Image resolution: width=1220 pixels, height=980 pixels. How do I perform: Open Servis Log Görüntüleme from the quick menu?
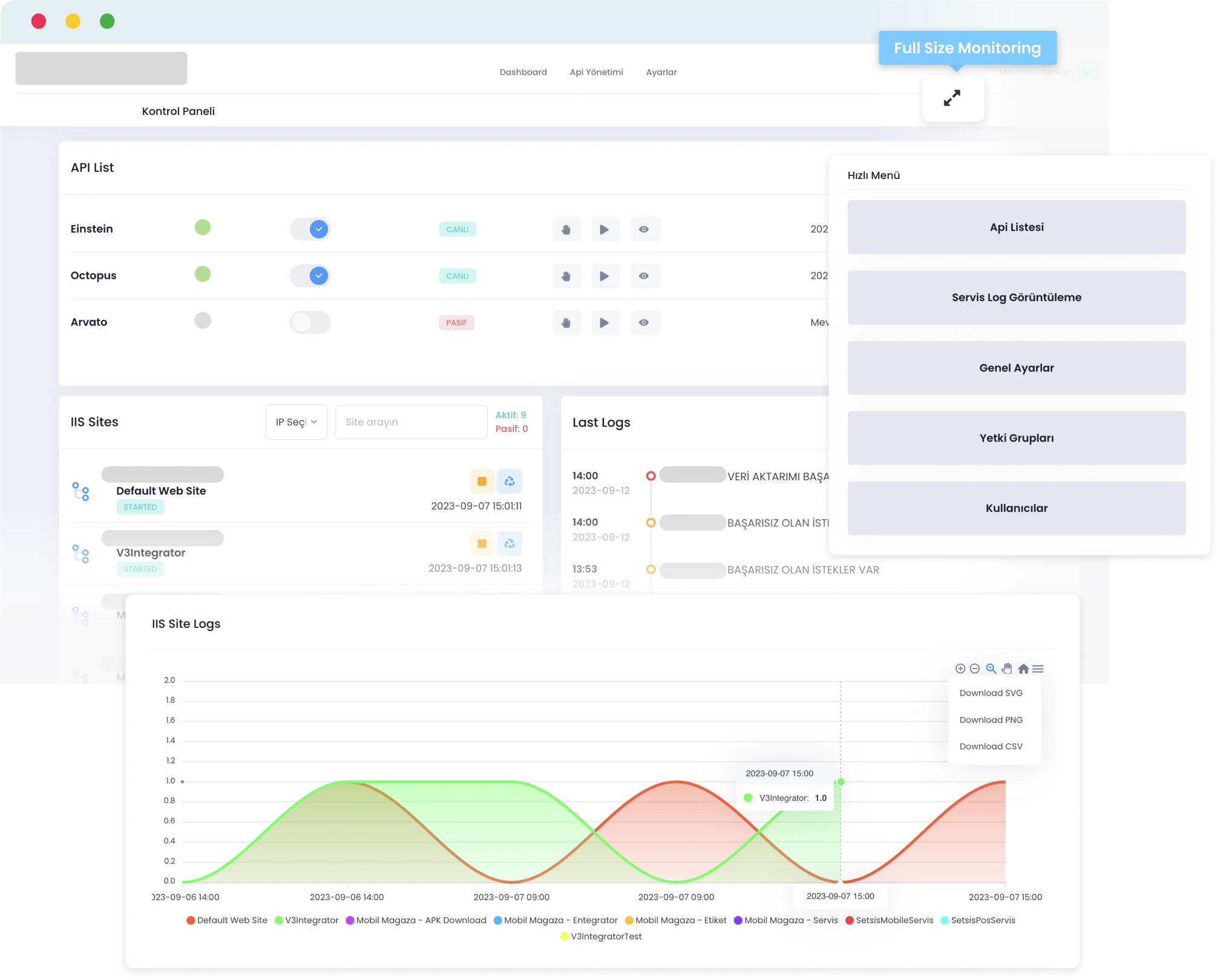1017,298
